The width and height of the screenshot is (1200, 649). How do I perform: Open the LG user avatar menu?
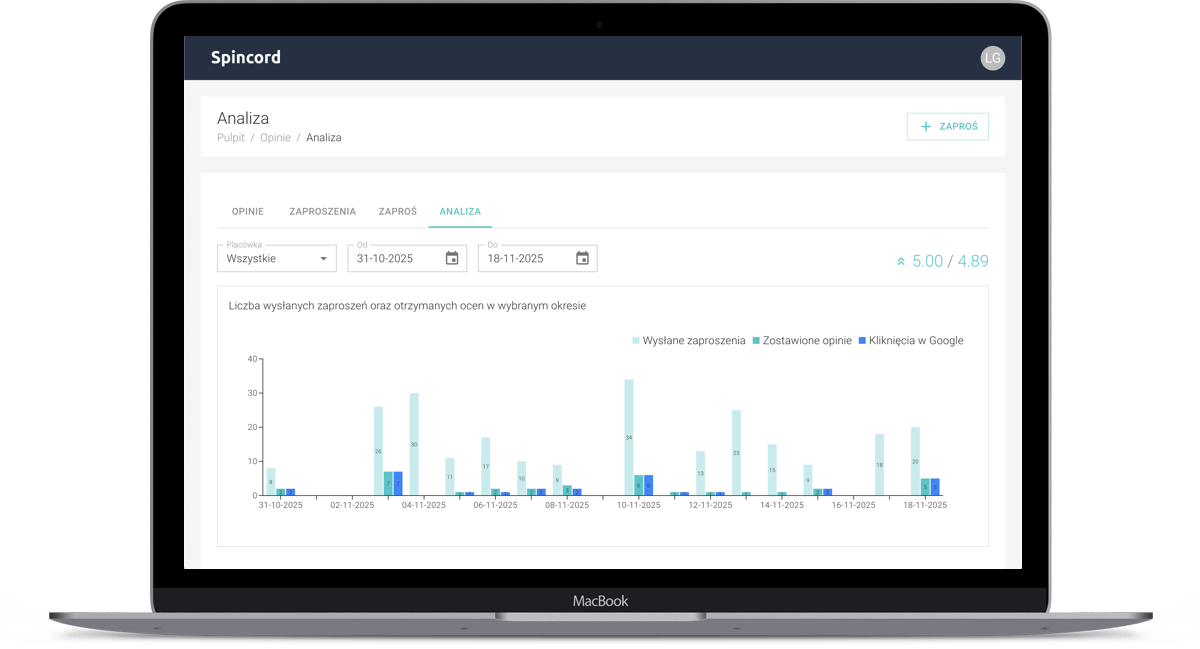pos(992,58)
